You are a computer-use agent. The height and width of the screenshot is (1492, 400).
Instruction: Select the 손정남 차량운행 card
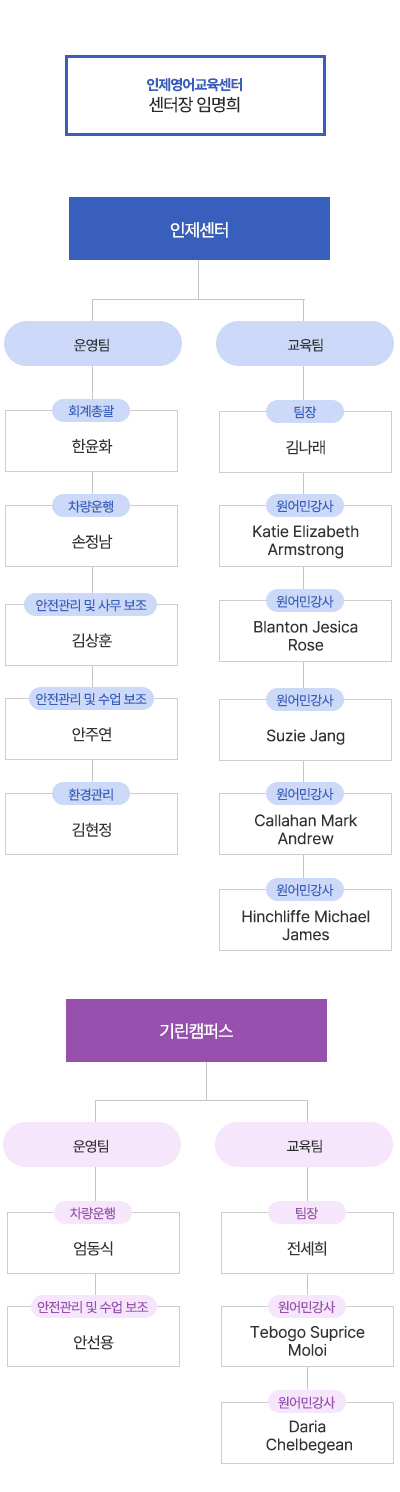(x=91, y=536)
